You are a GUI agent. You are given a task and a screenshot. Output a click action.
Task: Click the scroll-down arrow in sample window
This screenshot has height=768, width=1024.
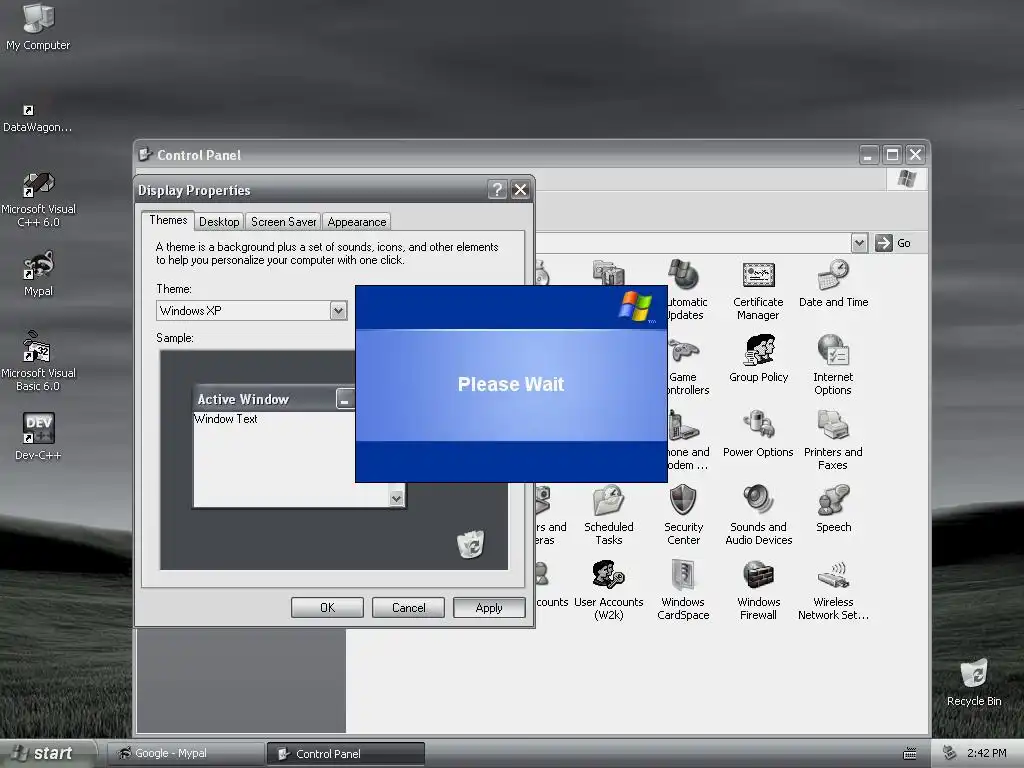point(396,498)
